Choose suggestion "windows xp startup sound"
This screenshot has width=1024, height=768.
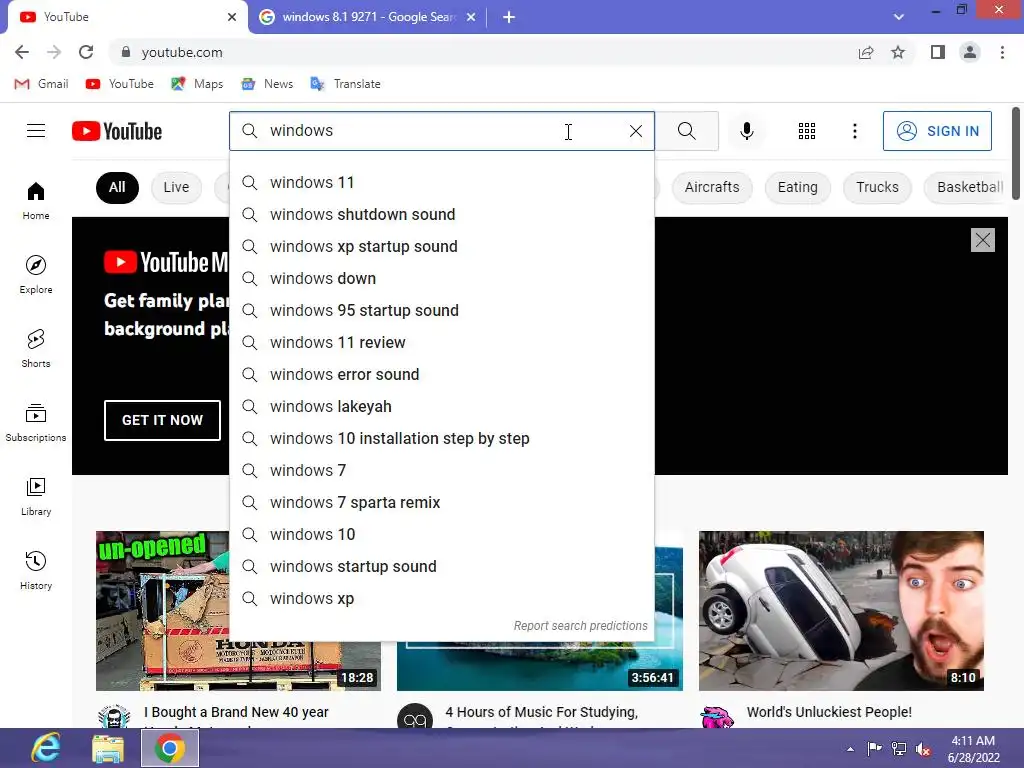[442, 246]
